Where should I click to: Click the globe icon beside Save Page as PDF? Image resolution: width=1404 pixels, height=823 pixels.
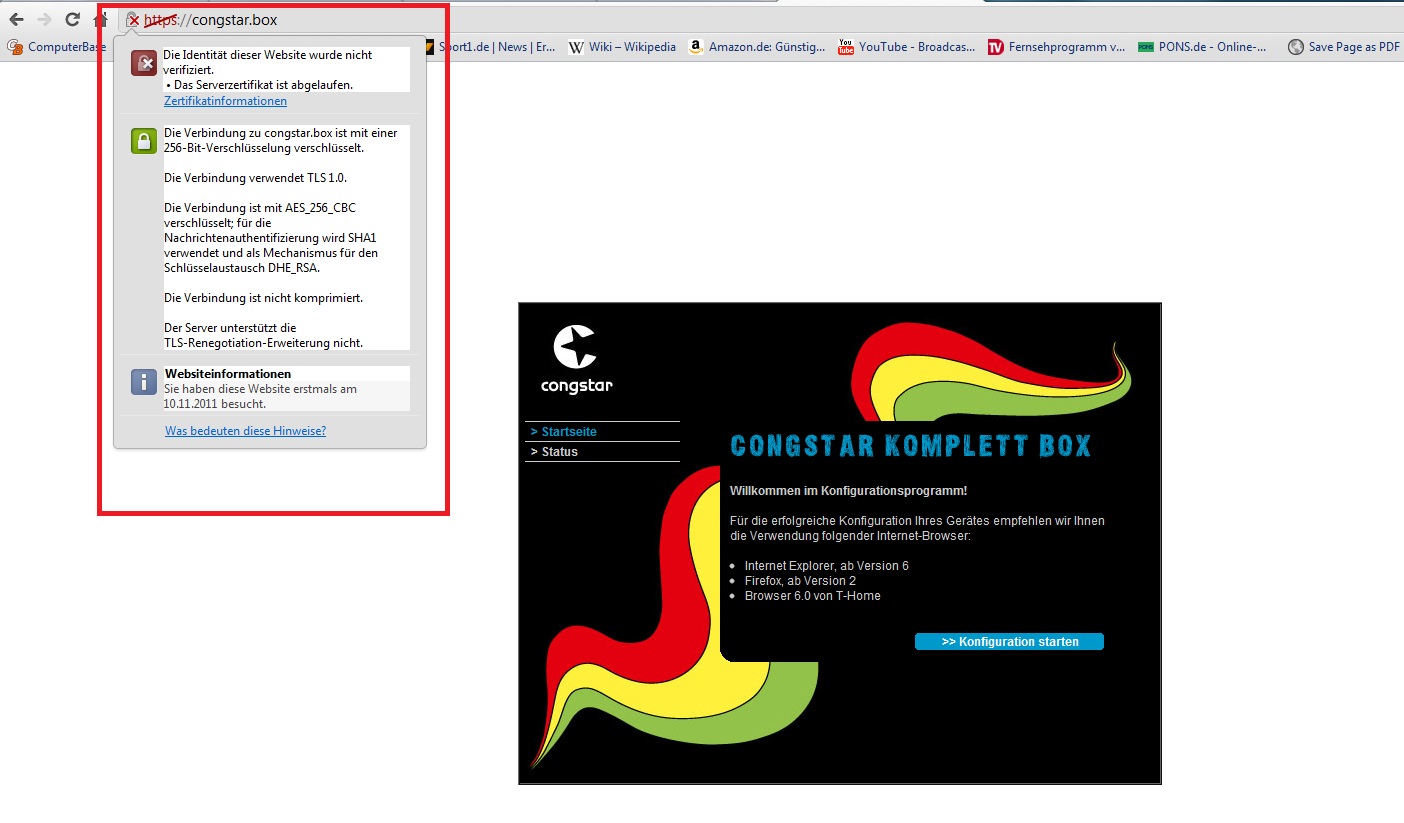coord(1296,47)
